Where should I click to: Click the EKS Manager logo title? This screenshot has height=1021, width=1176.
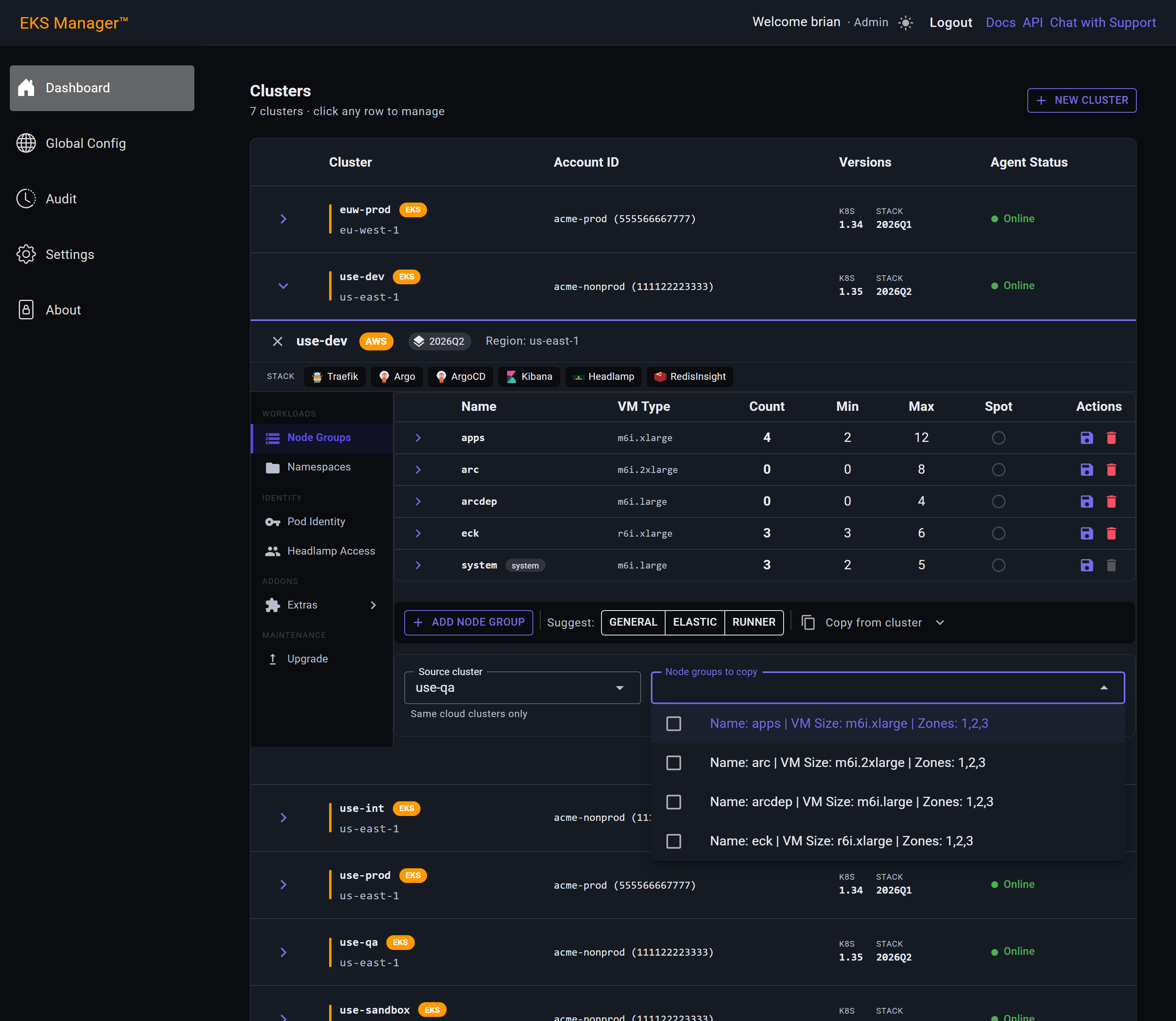74,23
